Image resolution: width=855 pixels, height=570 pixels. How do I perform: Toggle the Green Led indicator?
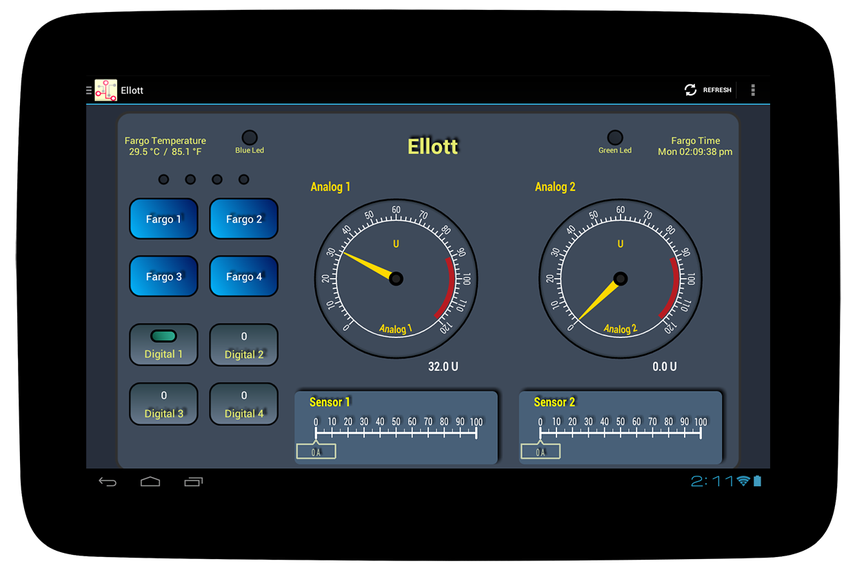(615, 138)
